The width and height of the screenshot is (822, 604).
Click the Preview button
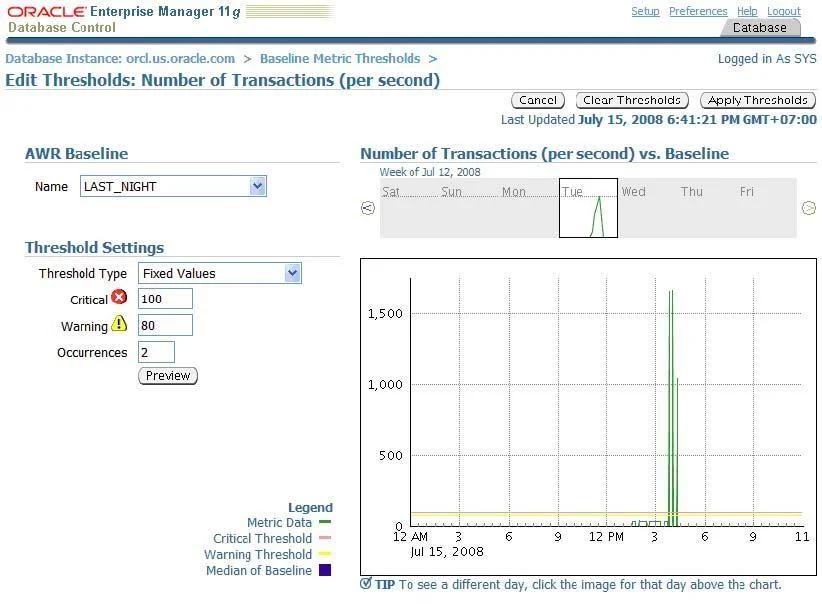tap(168, 375)
